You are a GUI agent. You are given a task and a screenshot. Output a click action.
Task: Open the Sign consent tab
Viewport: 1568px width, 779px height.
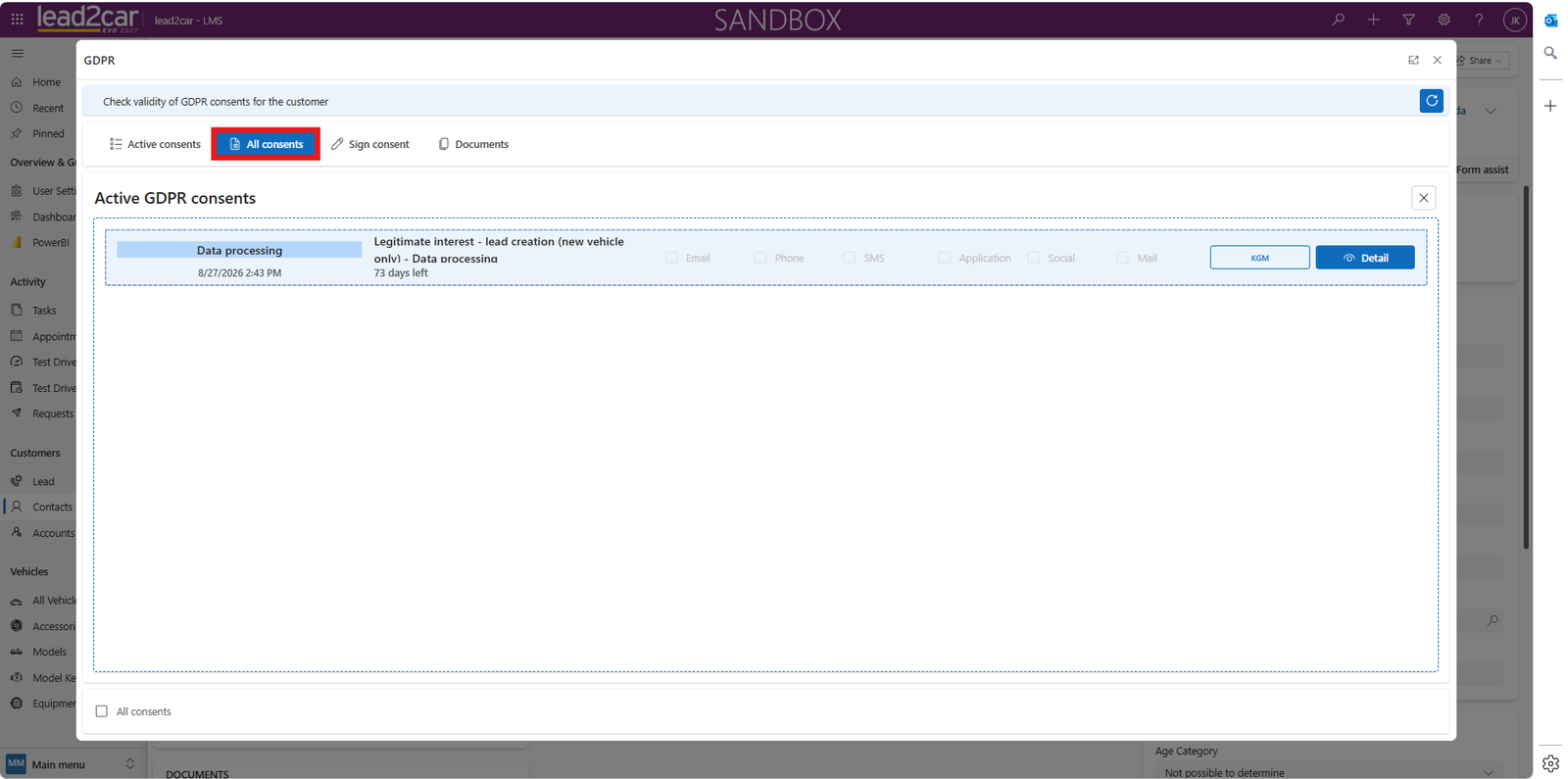[x=370, y=144]
